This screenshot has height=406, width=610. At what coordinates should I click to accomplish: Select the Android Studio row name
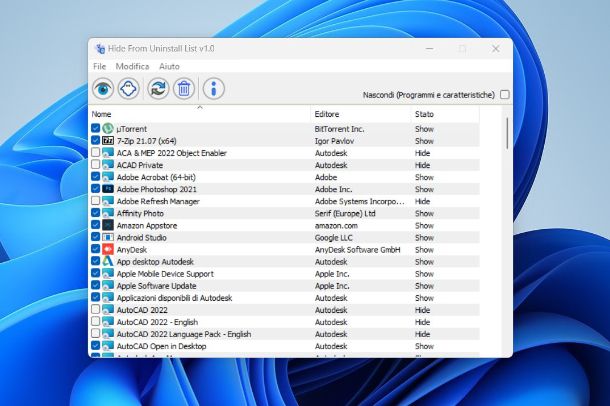(142, 238)
